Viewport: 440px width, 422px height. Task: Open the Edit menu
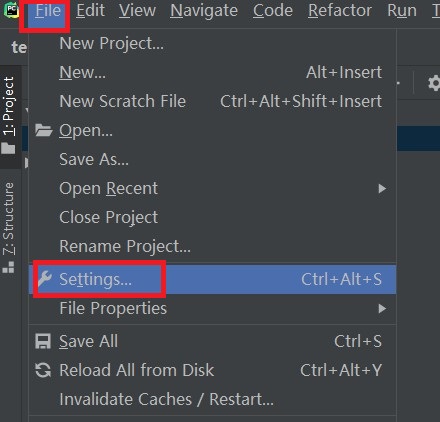pyautogui.click(x=90, y=11)
